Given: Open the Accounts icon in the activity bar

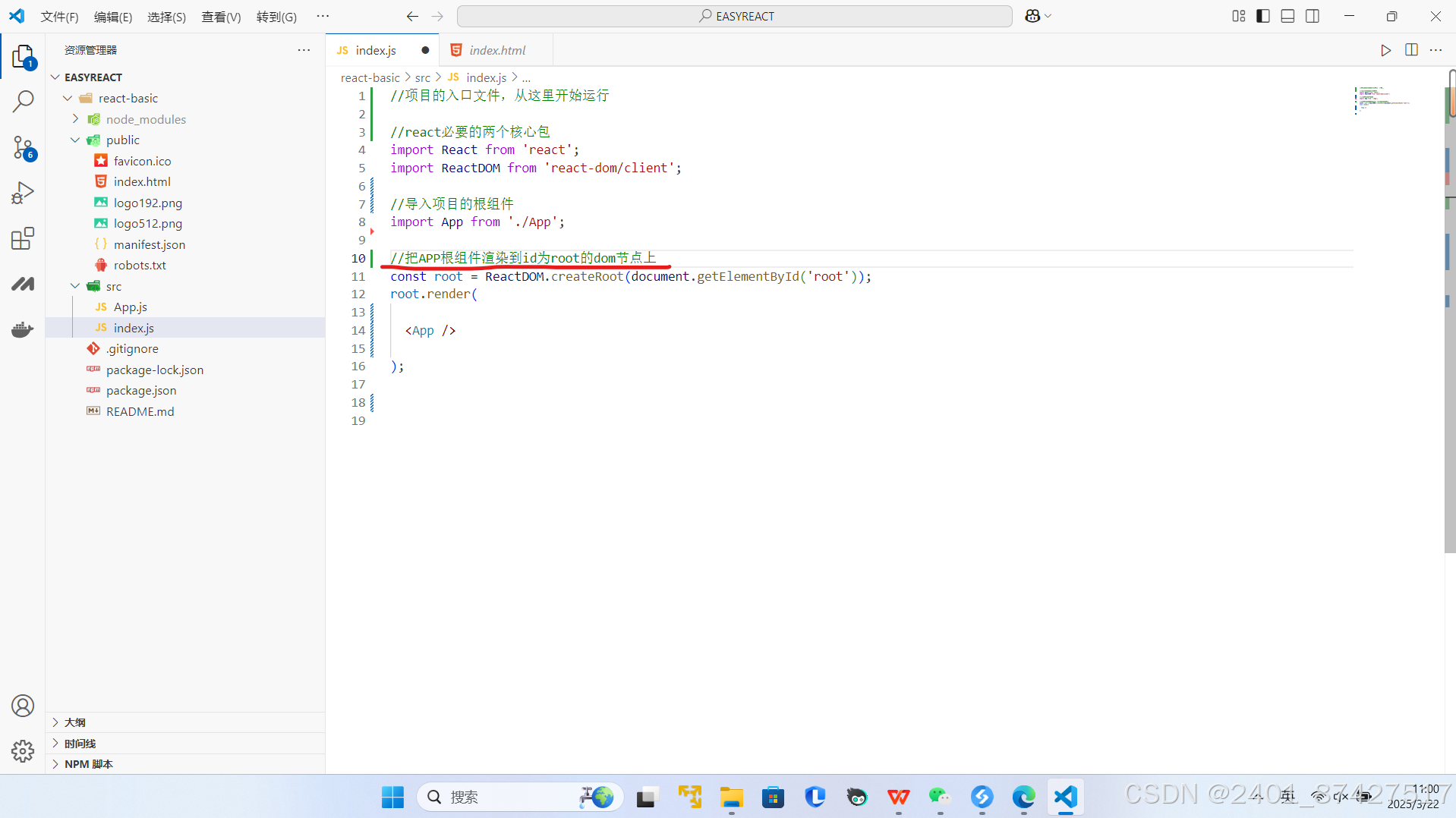Looking at the screenshot, I should (23, 705).
